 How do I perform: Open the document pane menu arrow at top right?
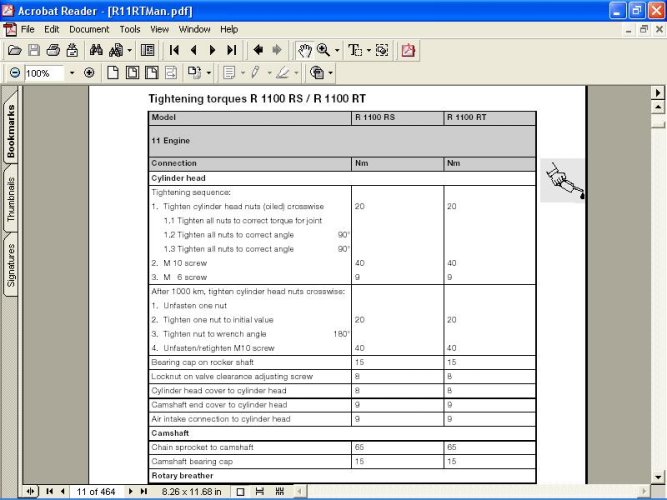658,92
